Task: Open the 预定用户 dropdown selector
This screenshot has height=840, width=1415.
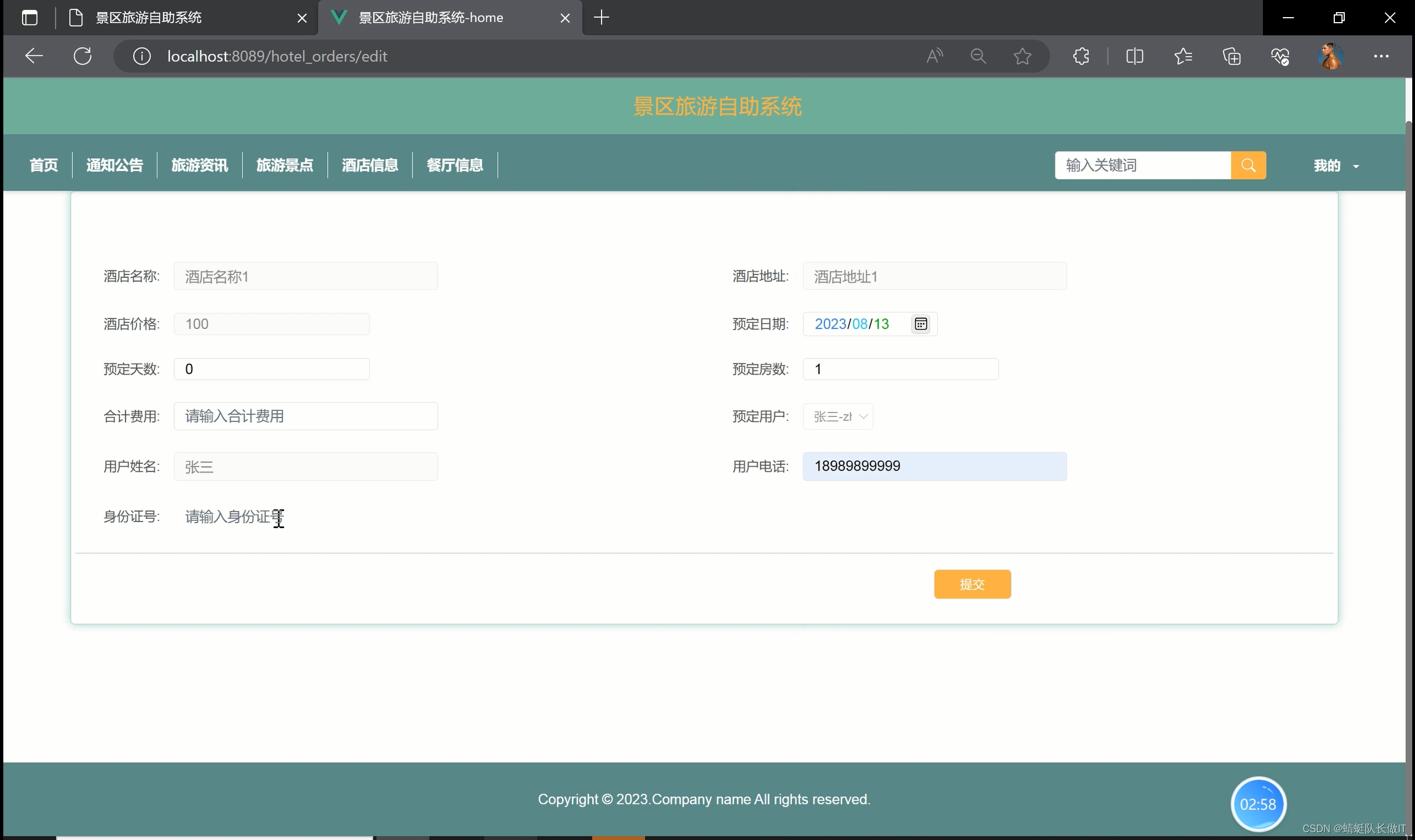Action: [838, 416]
